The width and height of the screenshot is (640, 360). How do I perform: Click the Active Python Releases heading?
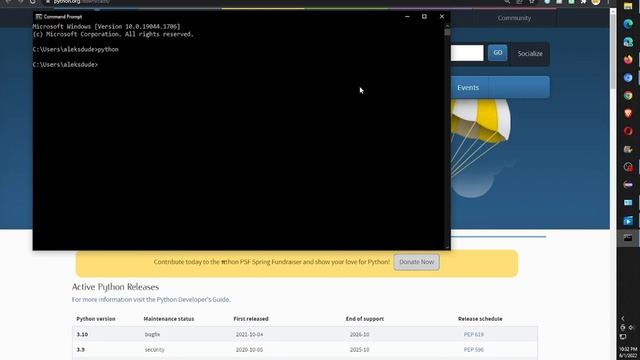coord(115,287)
